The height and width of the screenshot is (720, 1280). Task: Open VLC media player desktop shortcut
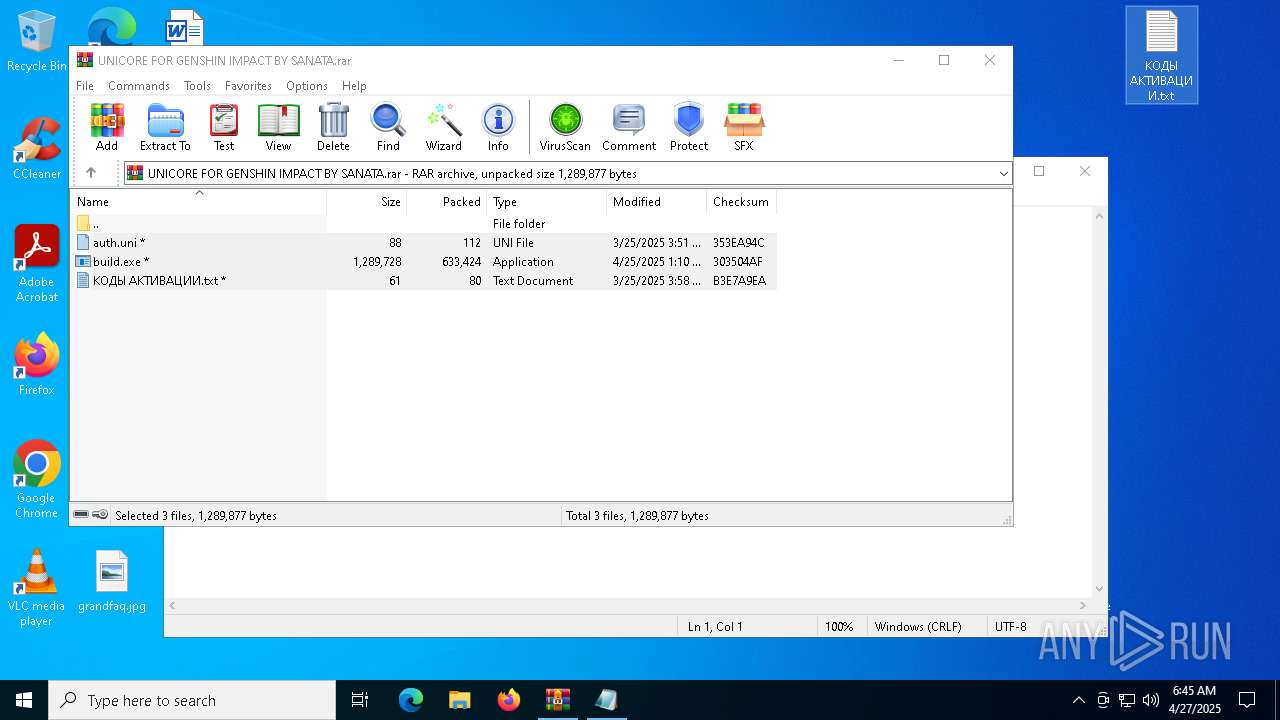click(x=37, y=587)
